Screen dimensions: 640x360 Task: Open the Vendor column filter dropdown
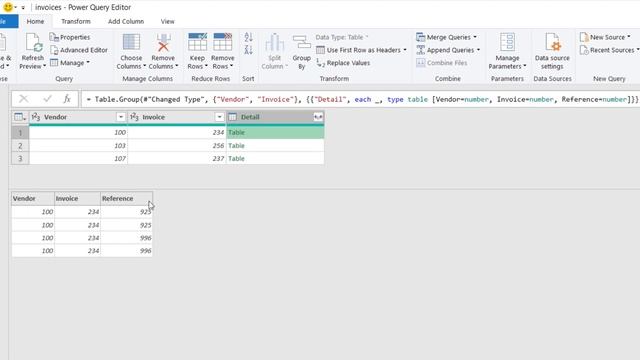[121, 117]
